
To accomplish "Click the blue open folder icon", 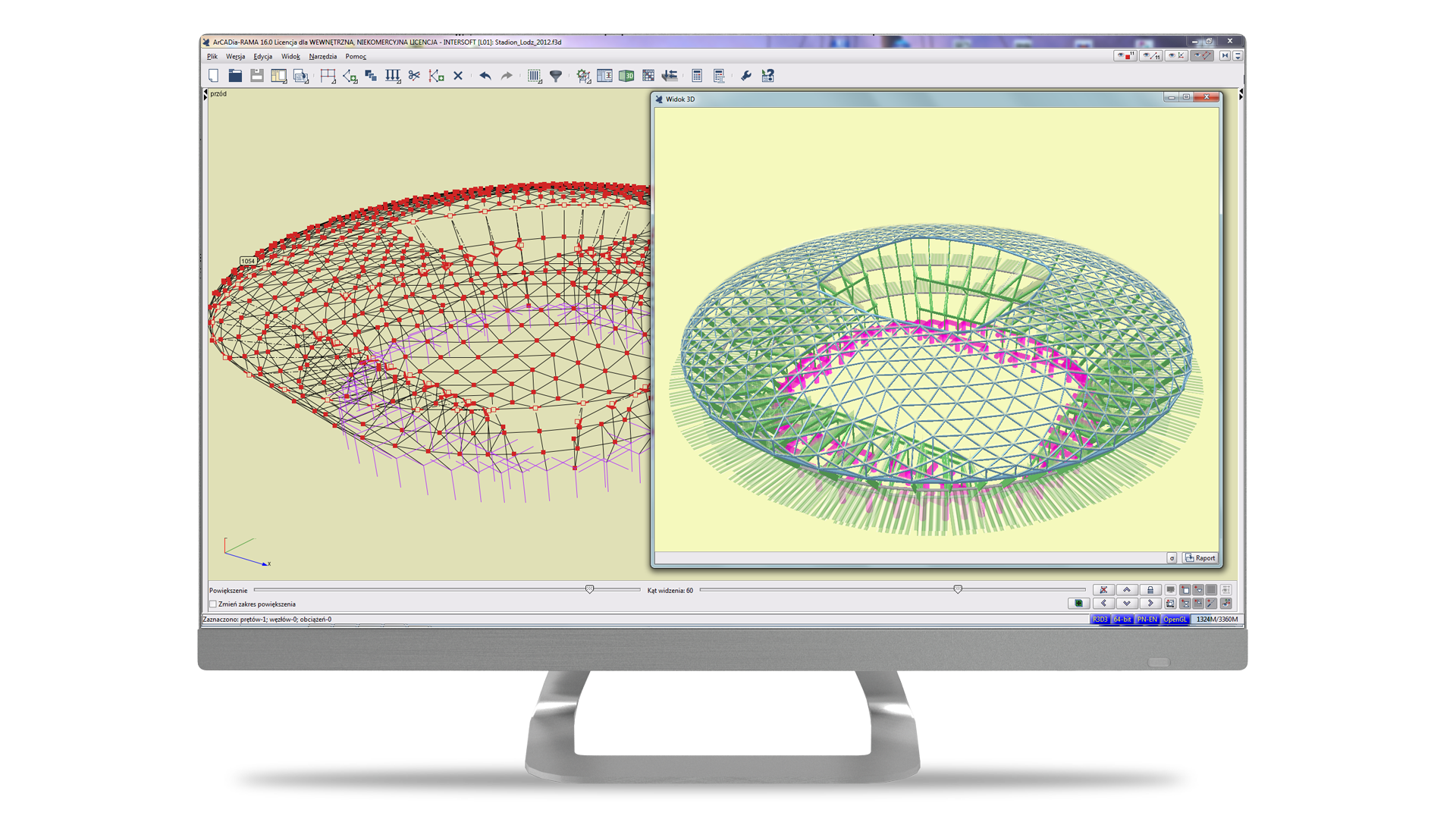I will click(235, 76).
